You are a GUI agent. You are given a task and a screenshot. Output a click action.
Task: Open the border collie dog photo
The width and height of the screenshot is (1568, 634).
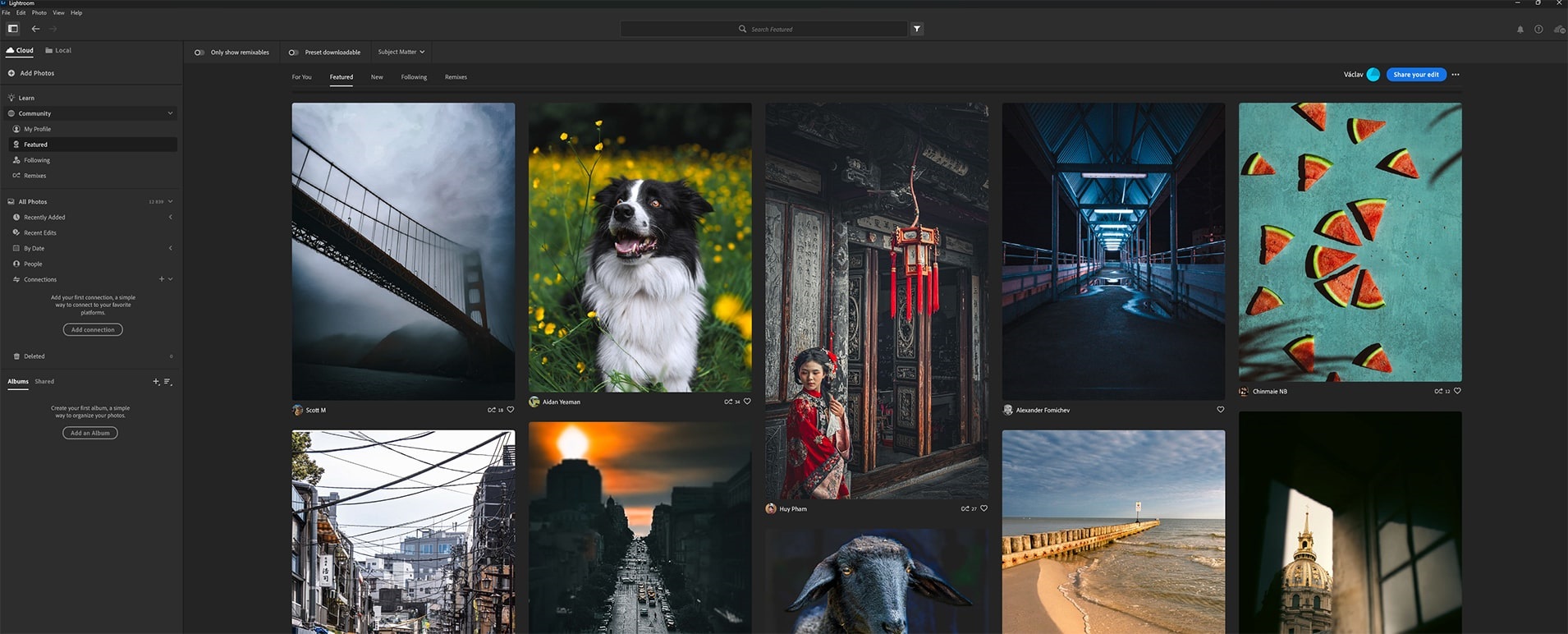click(640, 247)
